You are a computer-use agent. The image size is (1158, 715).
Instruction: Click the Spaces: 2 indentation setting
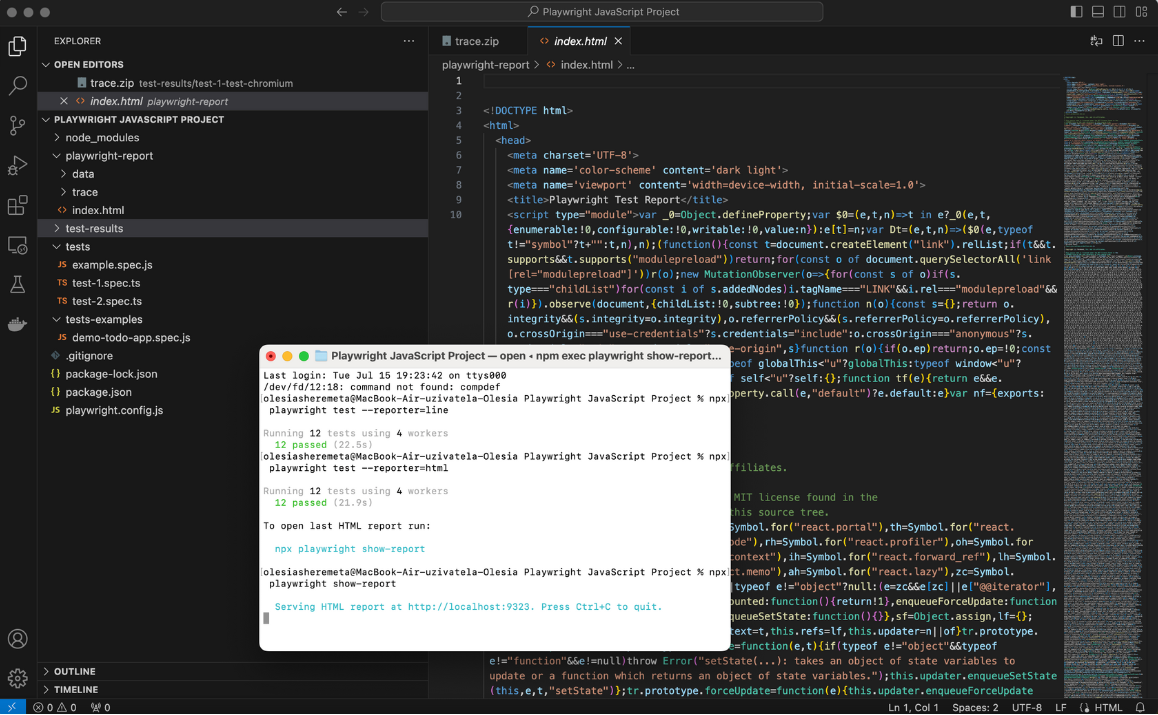pos(974,707)
